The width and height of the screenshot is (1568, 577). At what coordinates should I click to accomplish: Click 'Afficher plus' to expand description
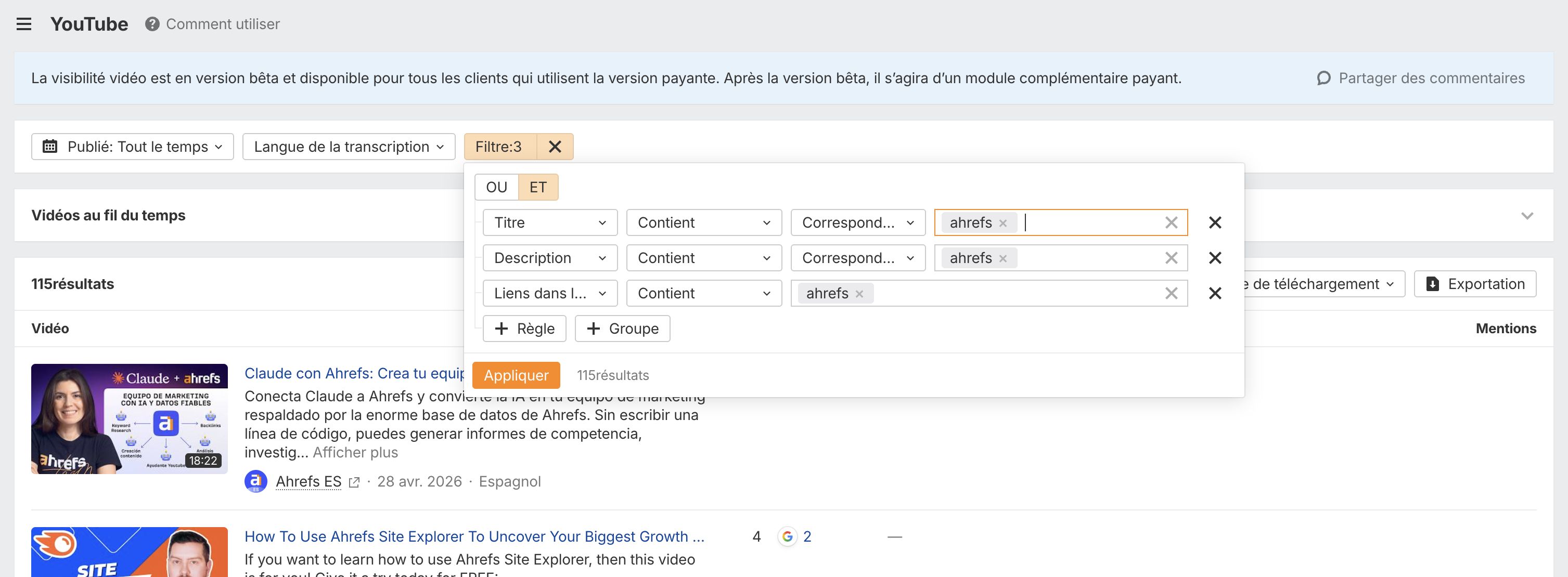click(355, 452)
